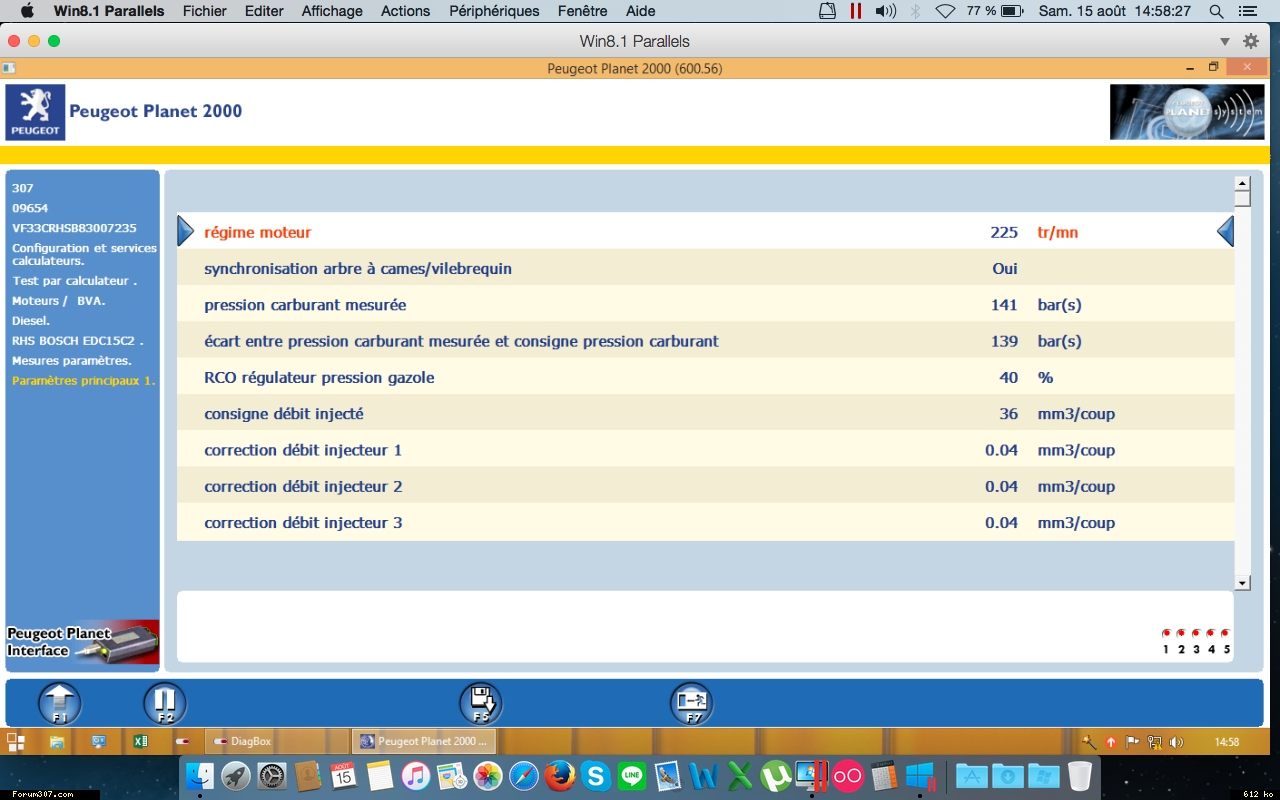Viewport: 1280px width, 800px height.
Task: Open Moteurs / BVA in sidebar
Action: click(58, 301)
